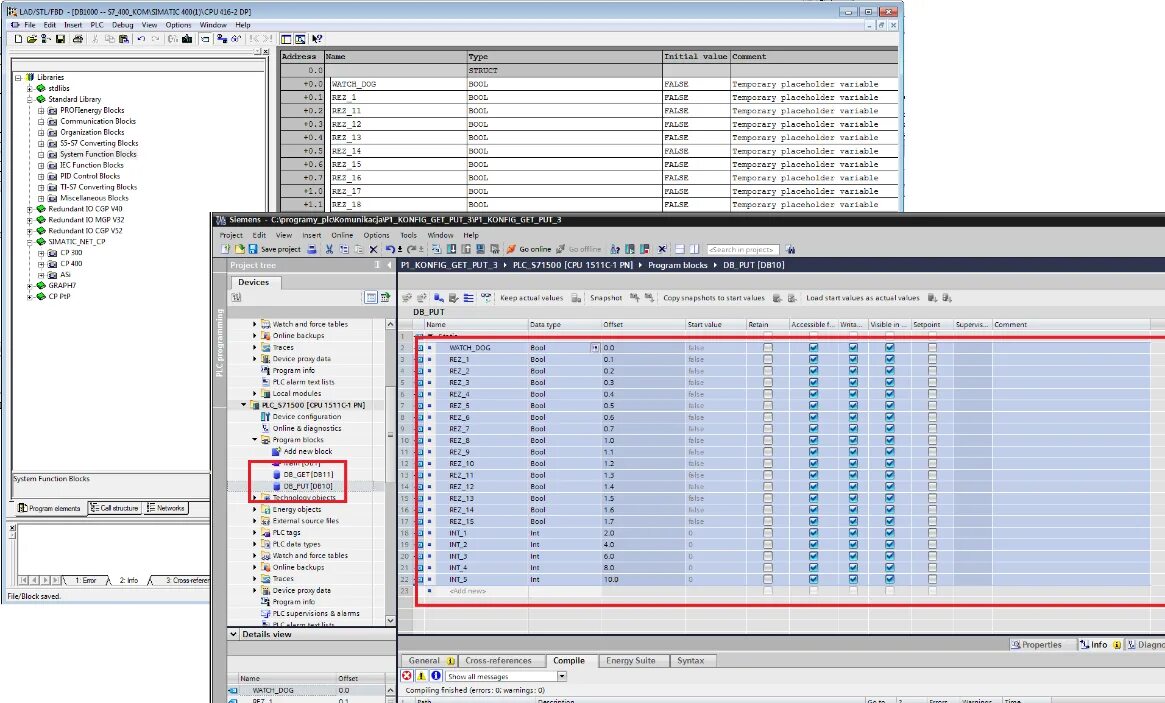Open Show all messages dropdown

[x=562, y=676]
